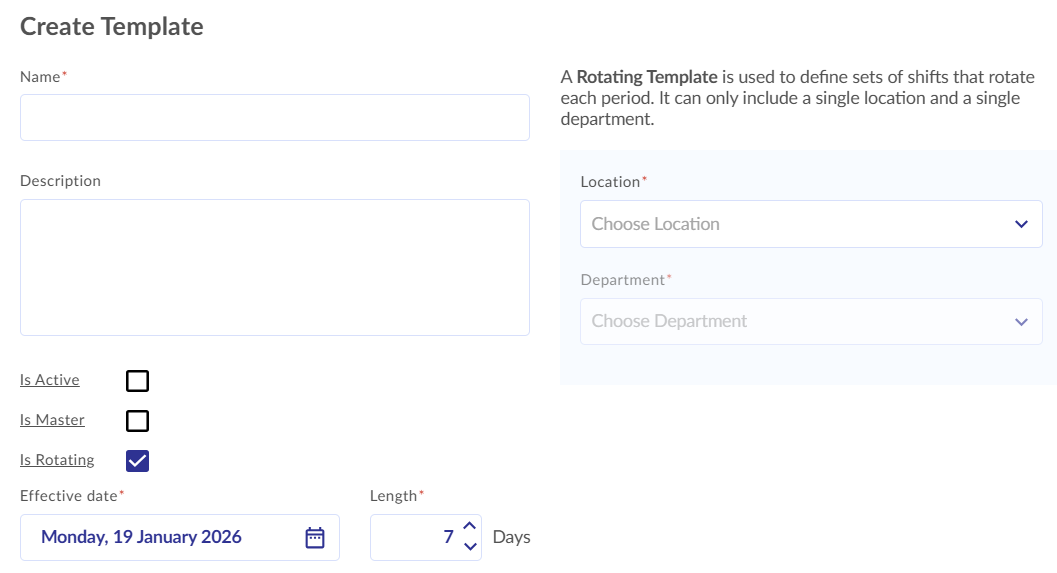Image resolution: width=1057 pixels, height=573 pixels.
Task: Tick the Is Master checkbox
Action: pyautogui.click(x=137, y=421)
